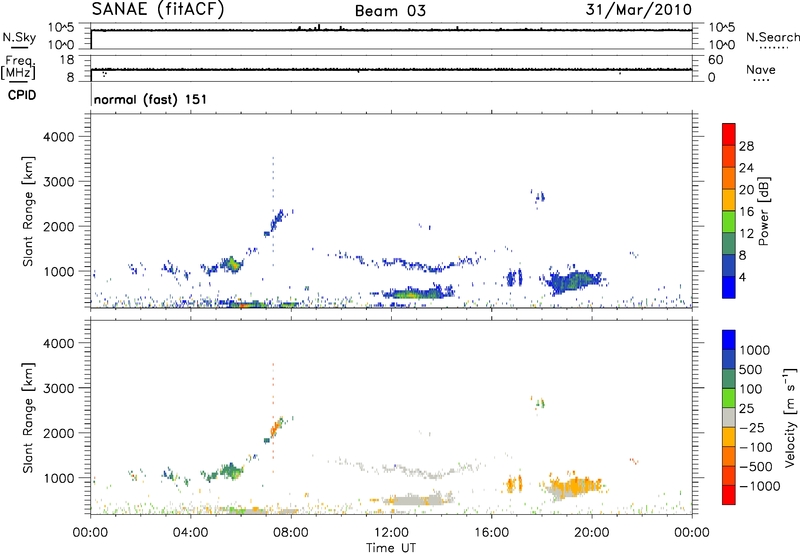The width and height of the screenshot is (800, 554).
Task: Click the gray segment of Velocity colorbar
Action: click(x=729, y=417)
